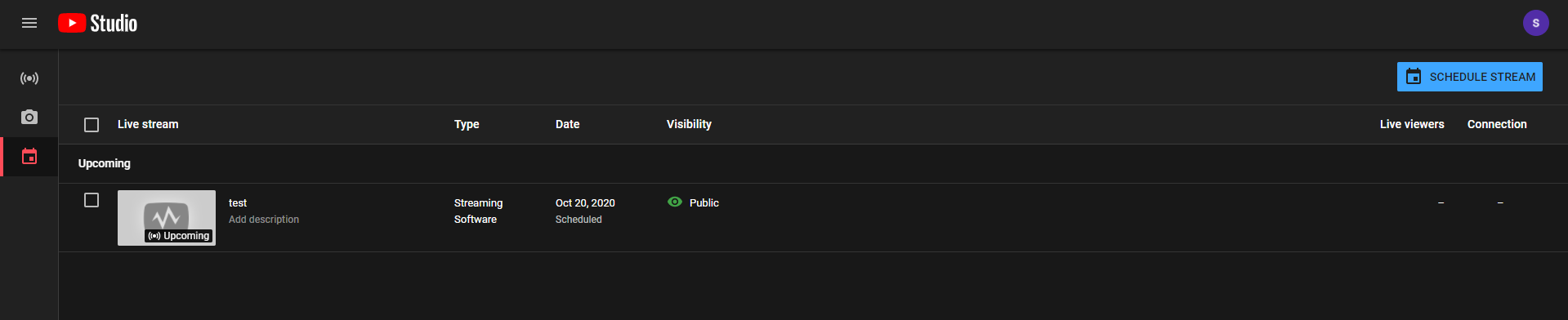Open the Stream tab in sidebar
The height and width of the screenshot is (320, 1568).
pyautogui.click(x=29, y=78)
